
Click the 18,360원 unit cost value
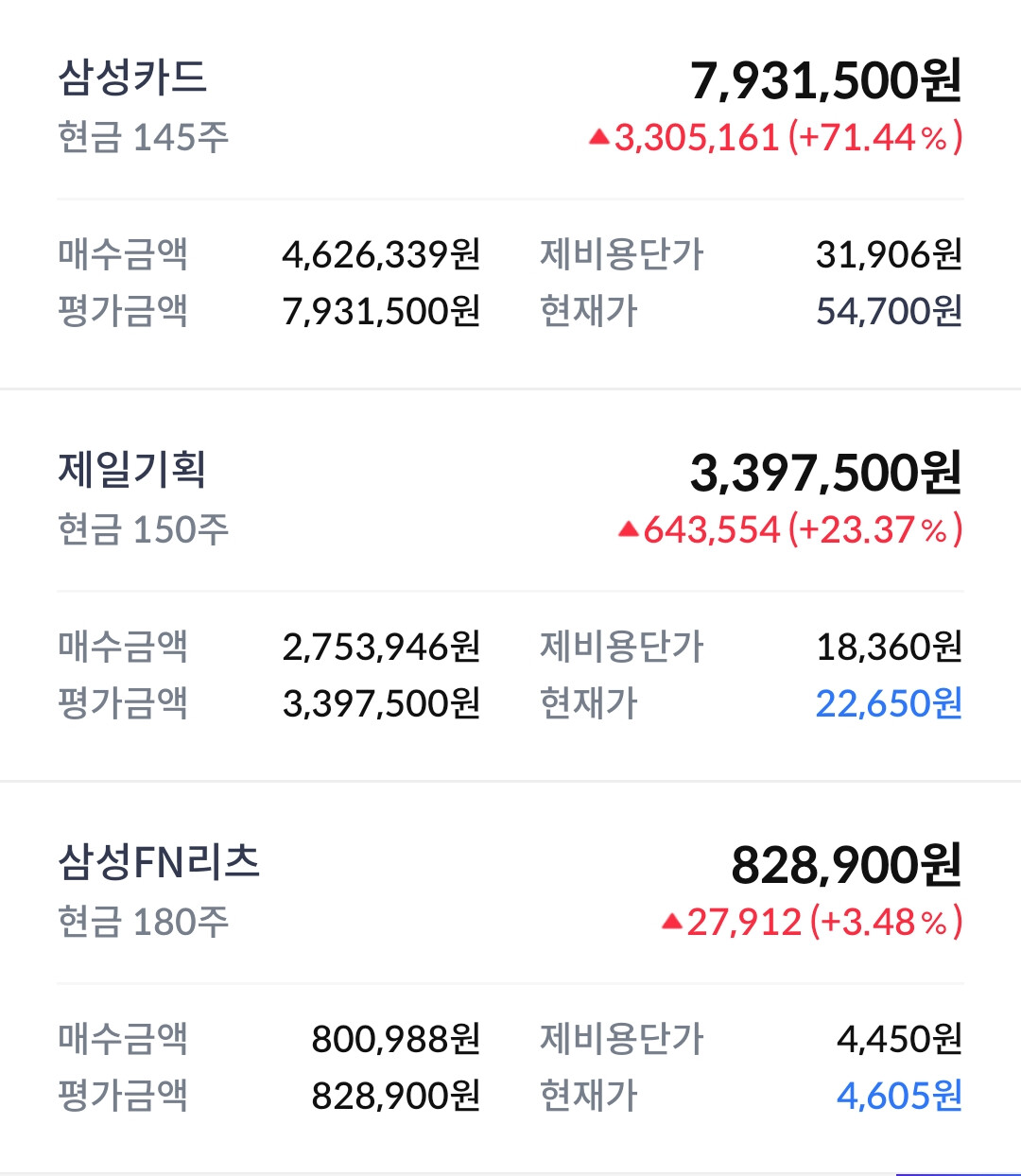[888, 648]
